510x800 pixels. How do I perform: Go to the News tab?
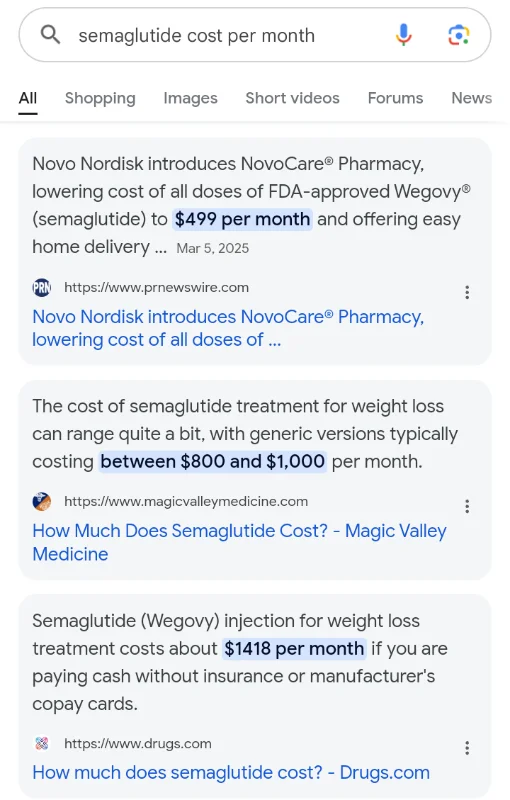(x=472, y=98)
